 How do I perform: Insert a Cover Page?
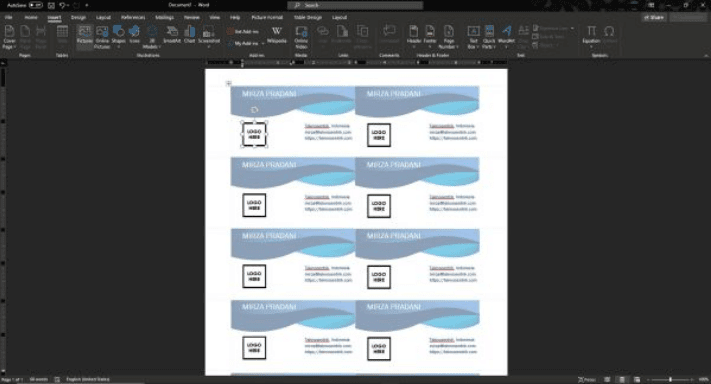(9, 37)
